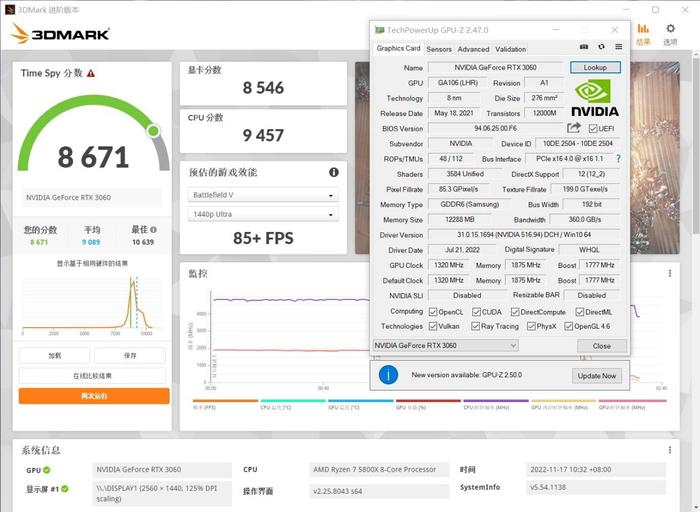Click the AMD Ryzen 7 5800X CPU field

[x=379, y=470]
